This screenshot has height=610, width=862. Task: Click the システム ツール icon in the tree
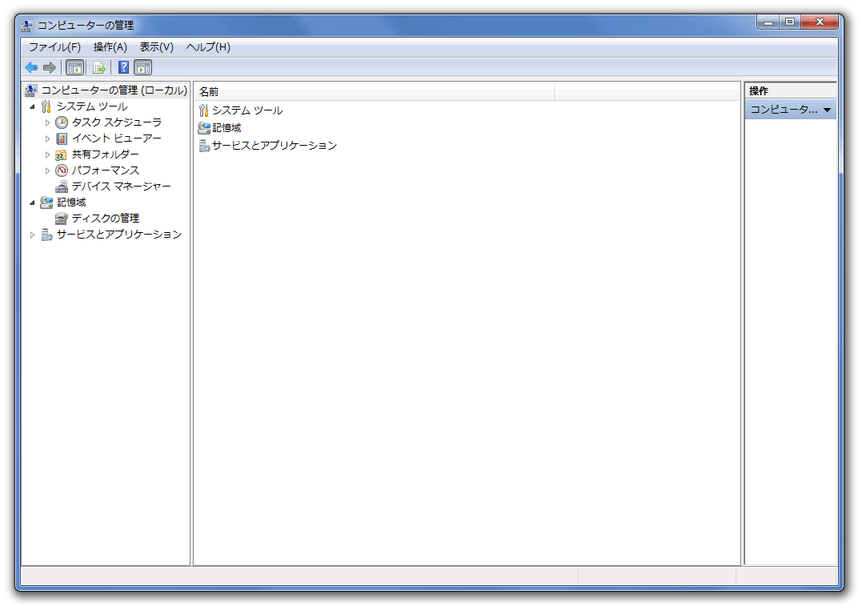point(46,107)
